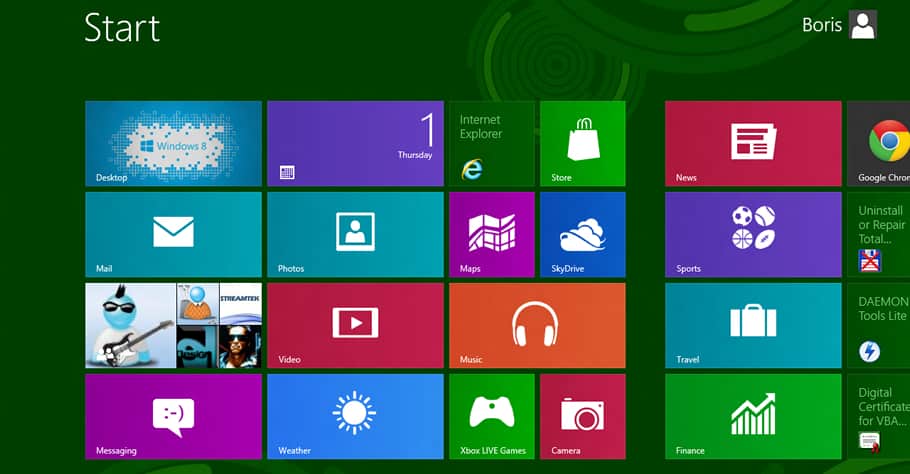The width and height of the screenshot is (910, 474).
Task: Open the Calendar tile showing Thursday
Action: click(x=355, y=143)
